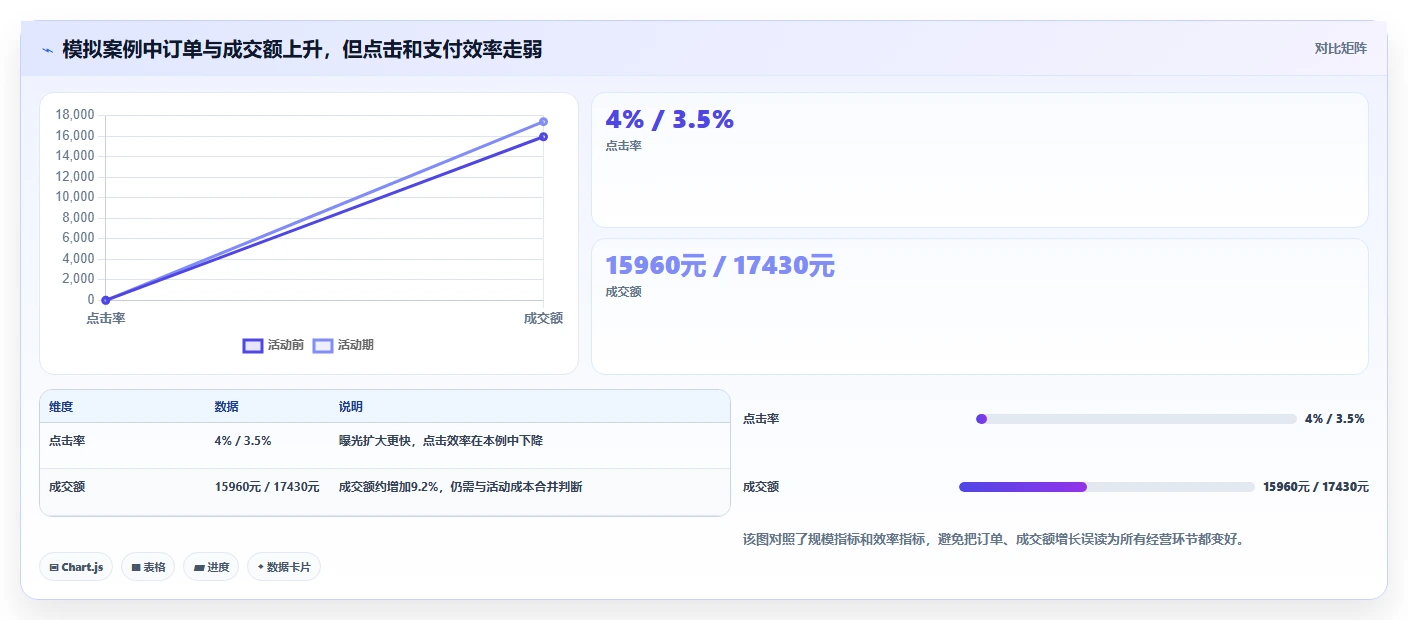Screen dimensions: 1408x620
Task: Click the 成交额 progress label
Action: [x=761, y=487]
